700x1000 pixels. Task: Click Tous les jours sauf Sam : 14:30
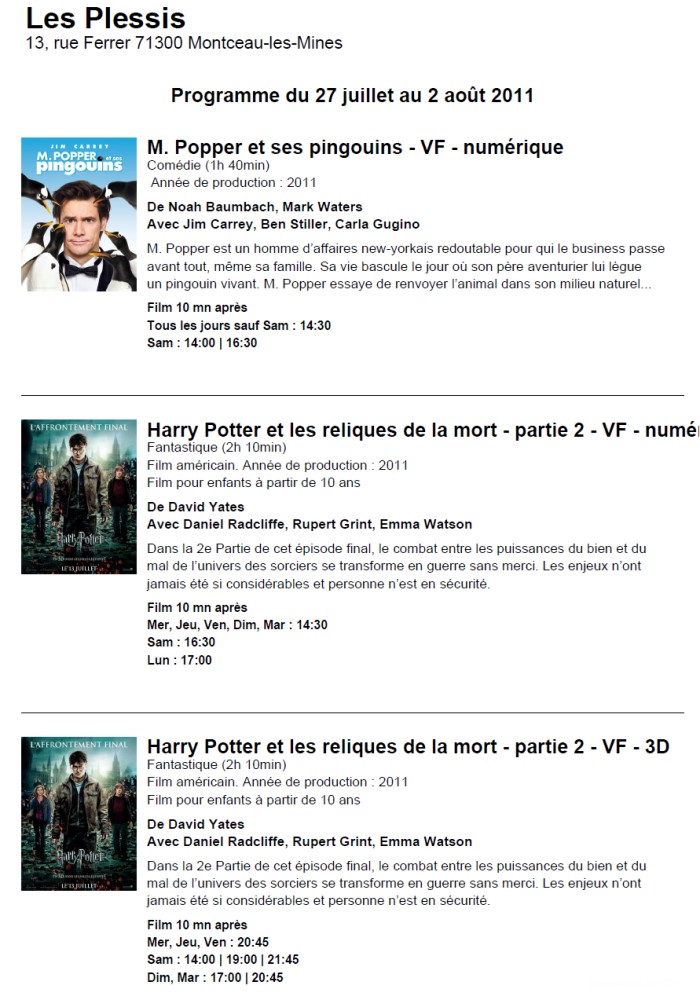tap(239, 325)
